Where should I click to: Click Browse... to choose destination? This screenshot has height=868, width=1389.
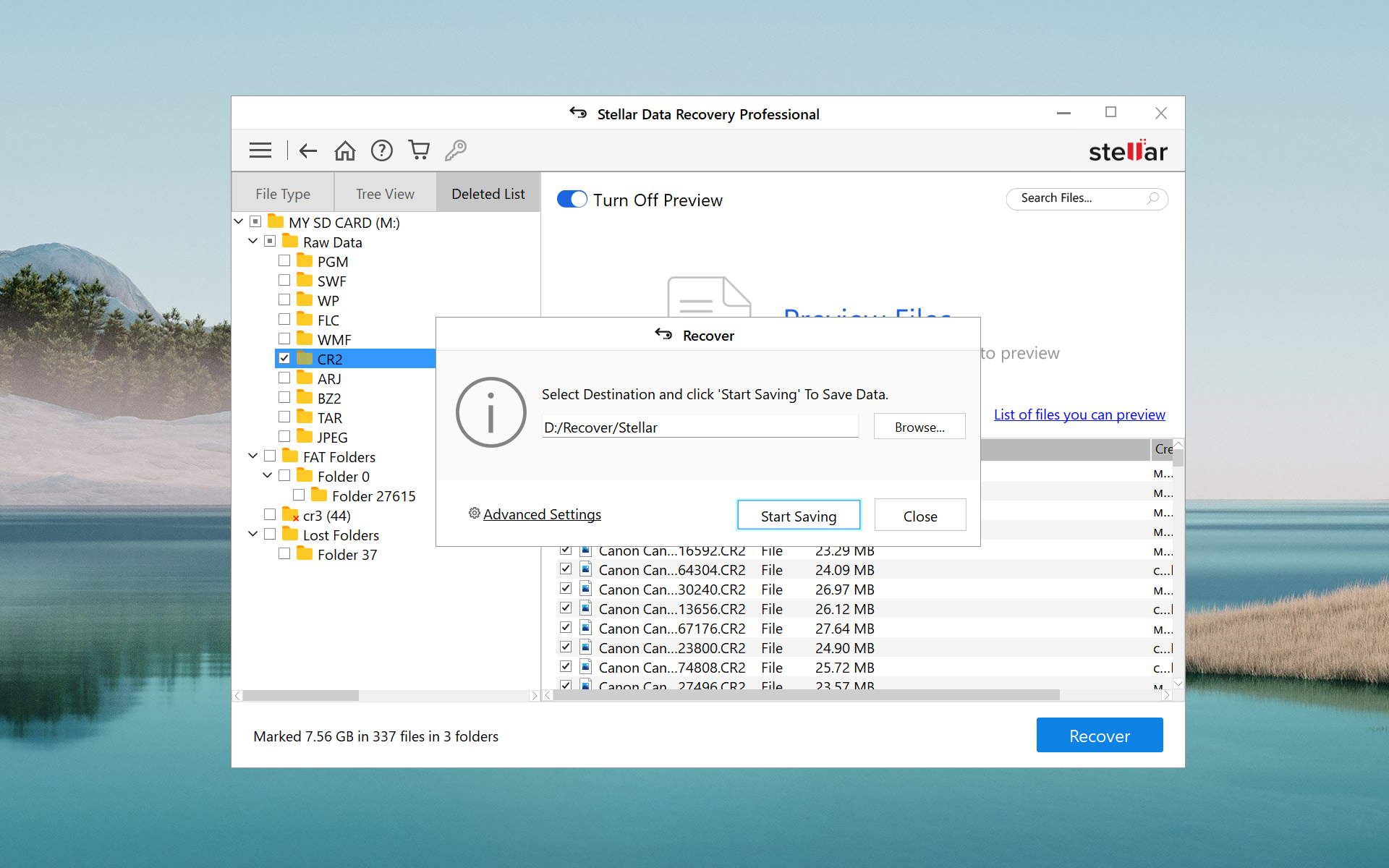tap(919, 427)
